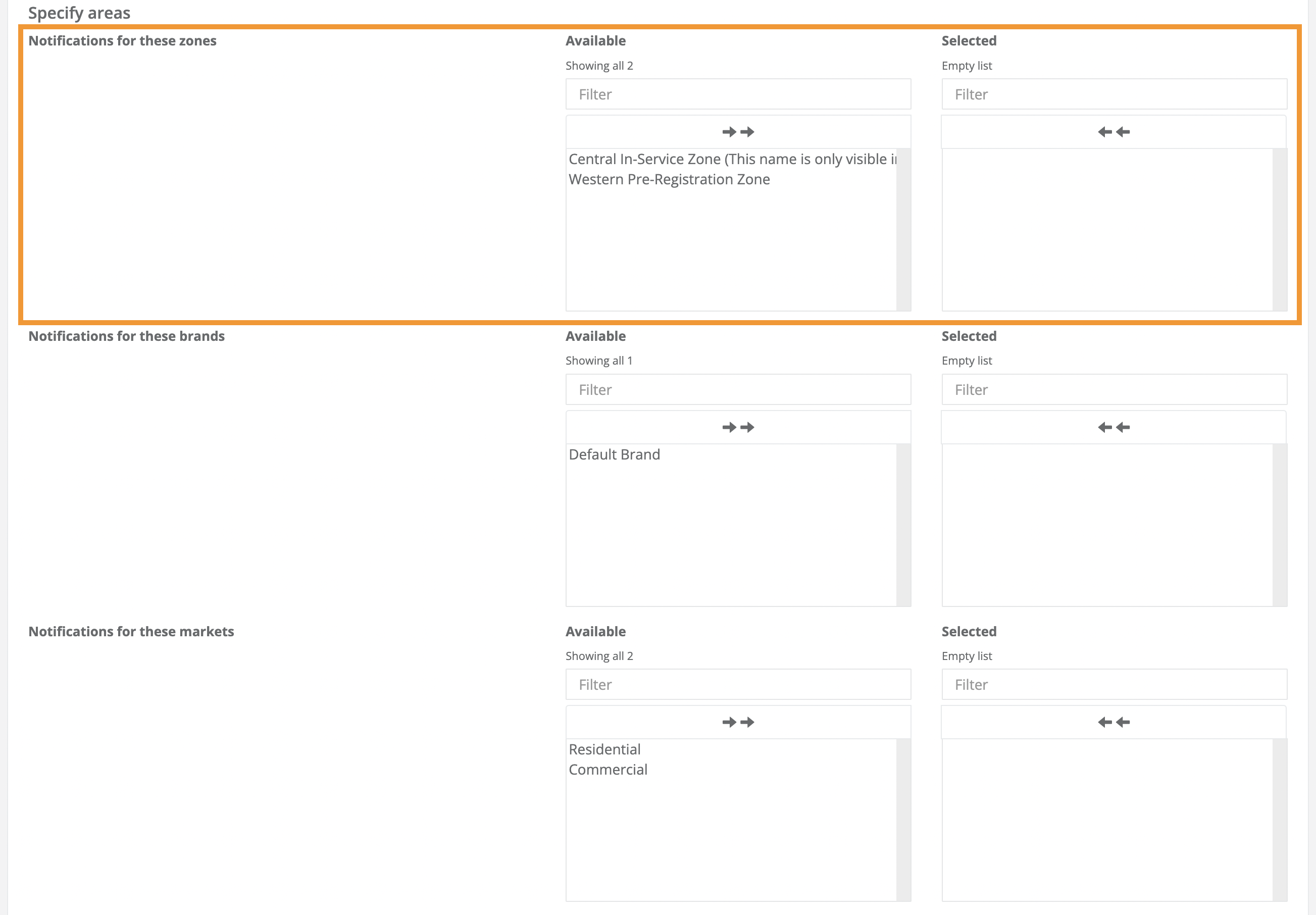1316x915 pixels.
Task: Click move-all-right arrows for markets
Action: click(738, 722)
